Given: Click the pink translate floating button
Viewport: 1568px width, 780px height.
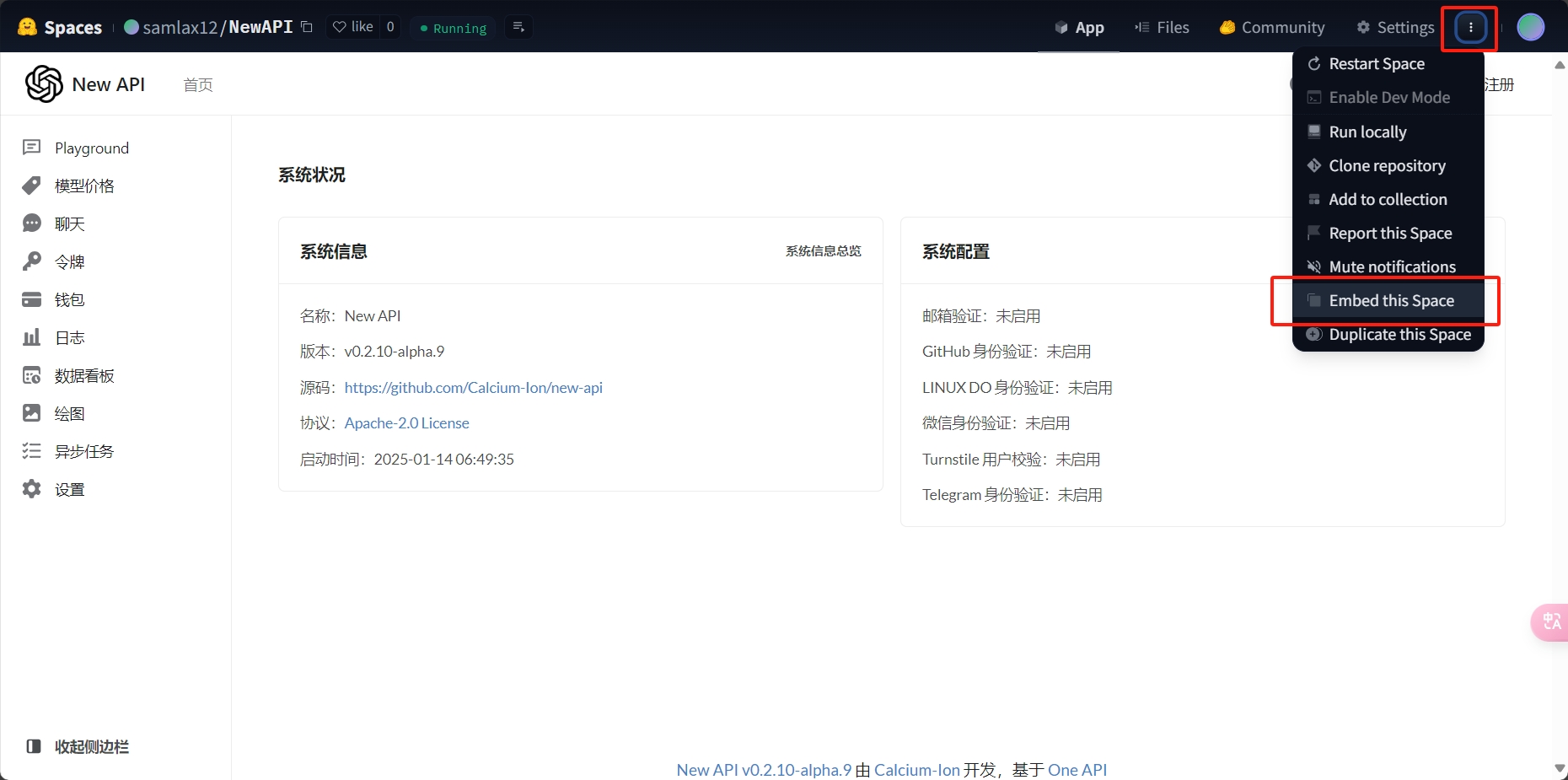Looking at the screenshot, I should tap(1550, 622).
